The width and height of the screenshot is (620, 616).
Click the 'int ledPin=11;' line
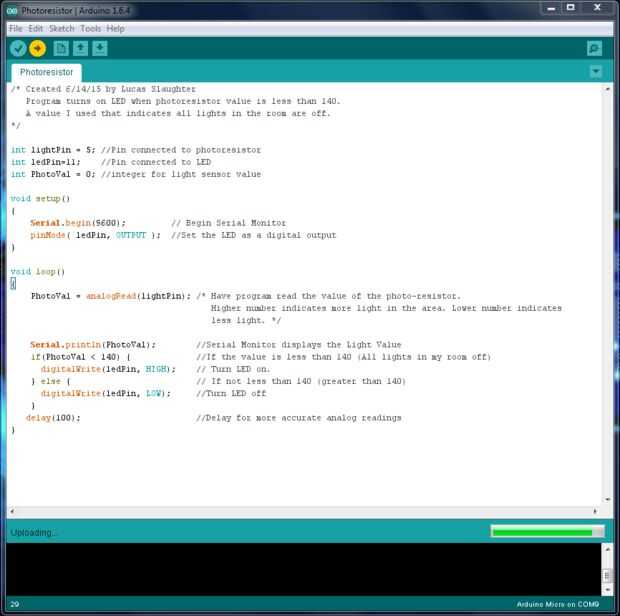45,162
